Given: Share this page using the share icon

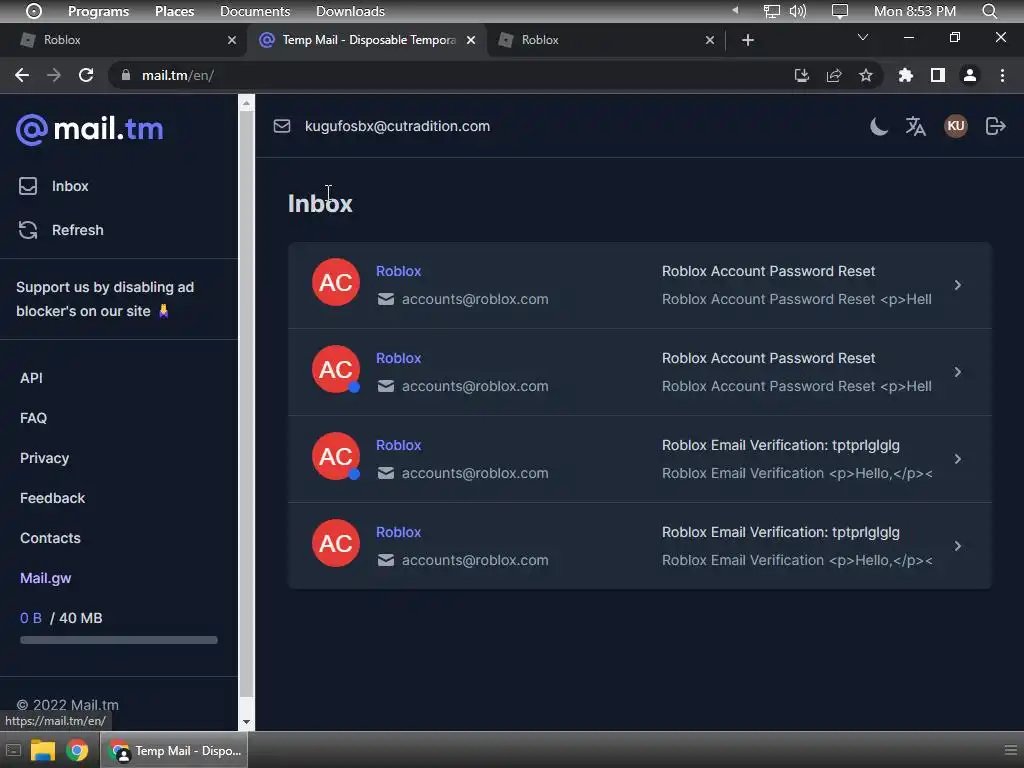Looking at the screenshot, I should pyautogui.click(x=833, y=75).
